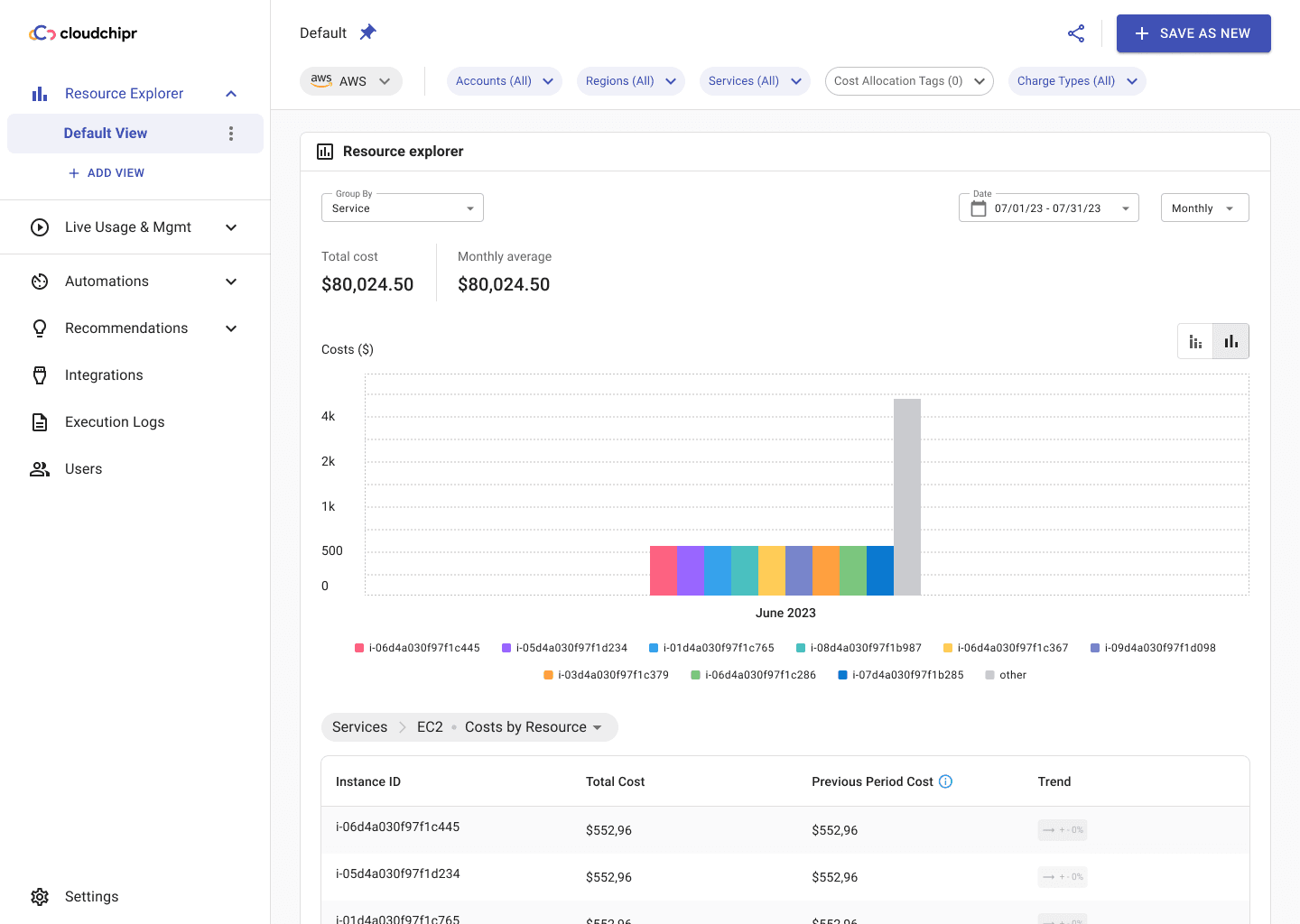Click the Services breadcrumb
The height and width of the screenshot is (924, 1300).
pos(359,727)
